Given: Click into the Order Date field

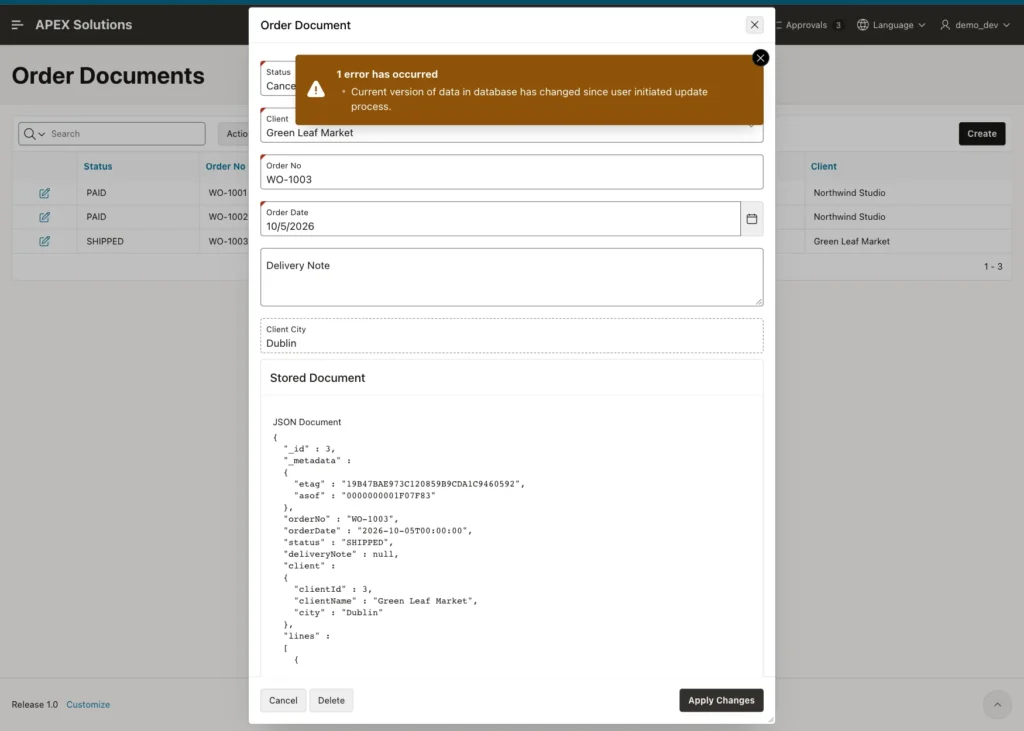Looking at the screenshot, I should 500,219.
